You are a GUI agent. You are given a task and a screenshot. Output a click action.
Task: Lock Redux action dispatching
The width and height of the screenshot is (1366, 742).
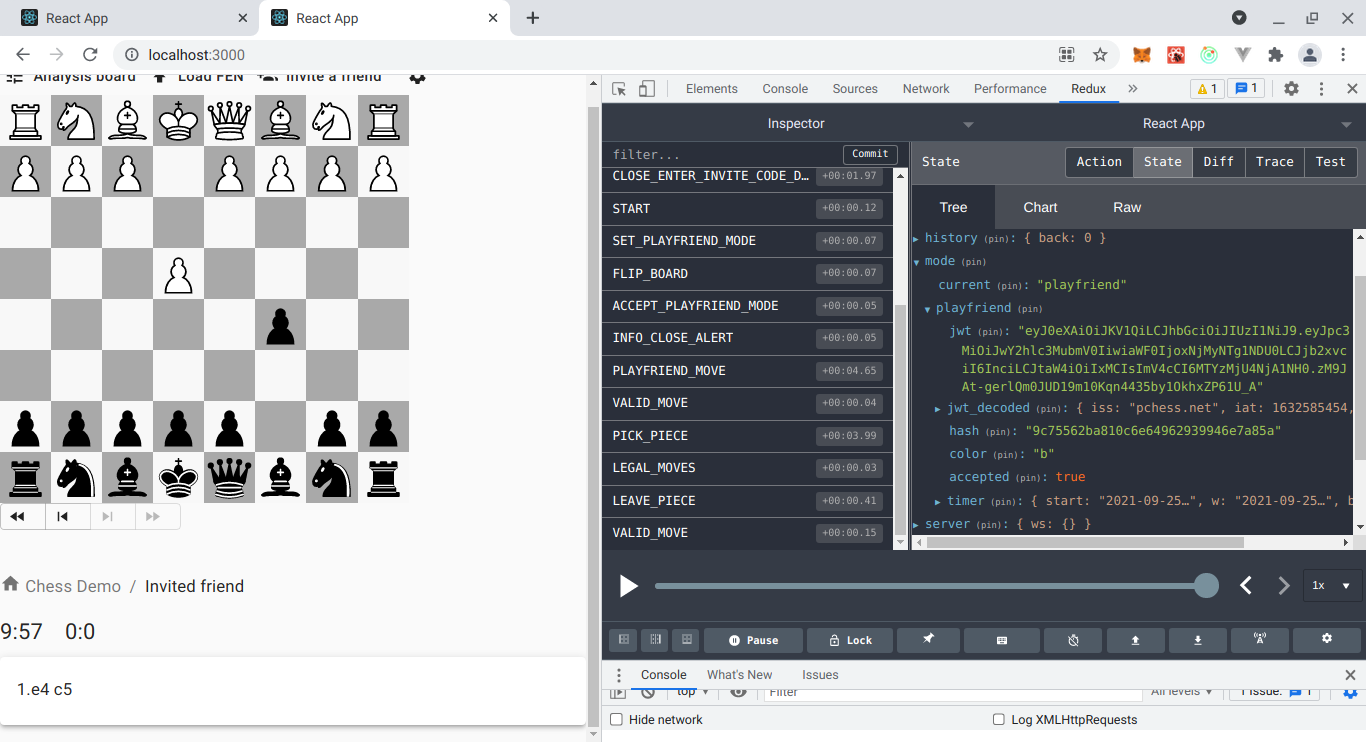849,639
